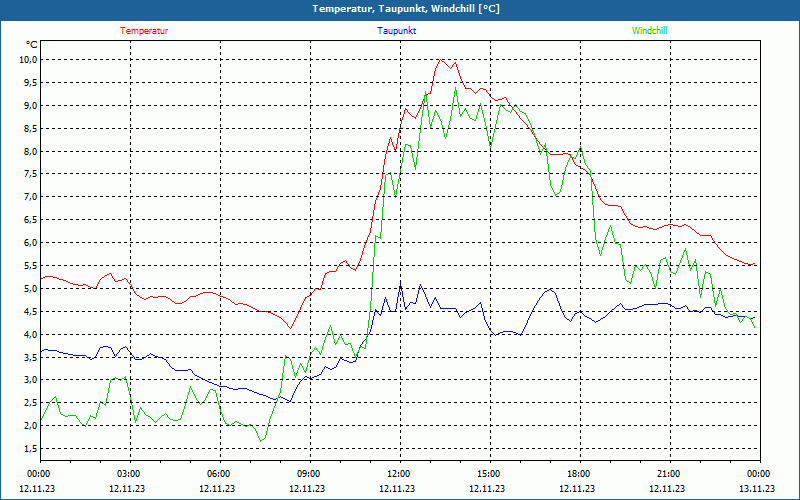Click the 2,5 y-axis value

(31, 403)
